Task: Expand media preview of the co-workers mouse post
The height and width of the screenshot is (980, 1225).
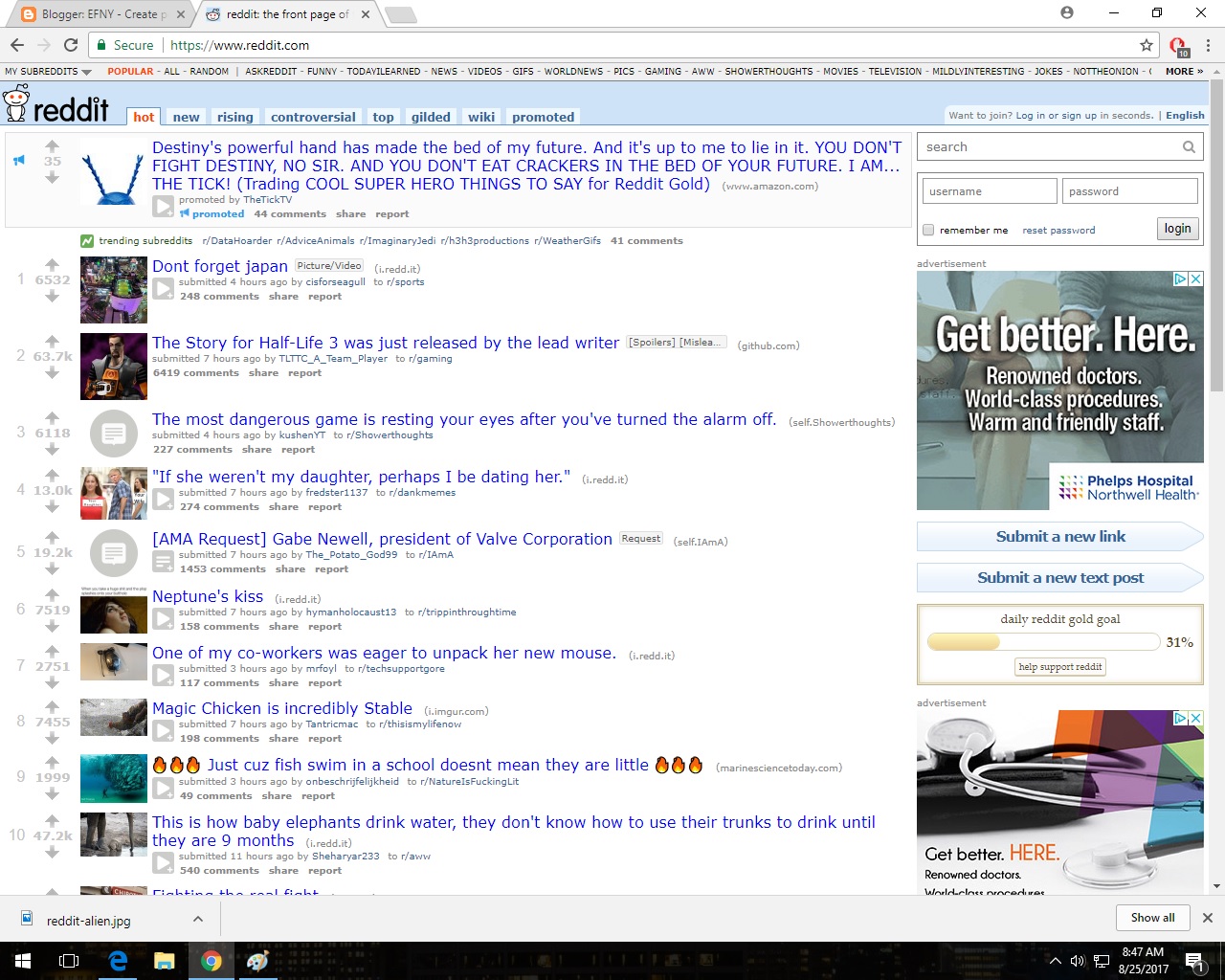Action: (x=164, y=675)
